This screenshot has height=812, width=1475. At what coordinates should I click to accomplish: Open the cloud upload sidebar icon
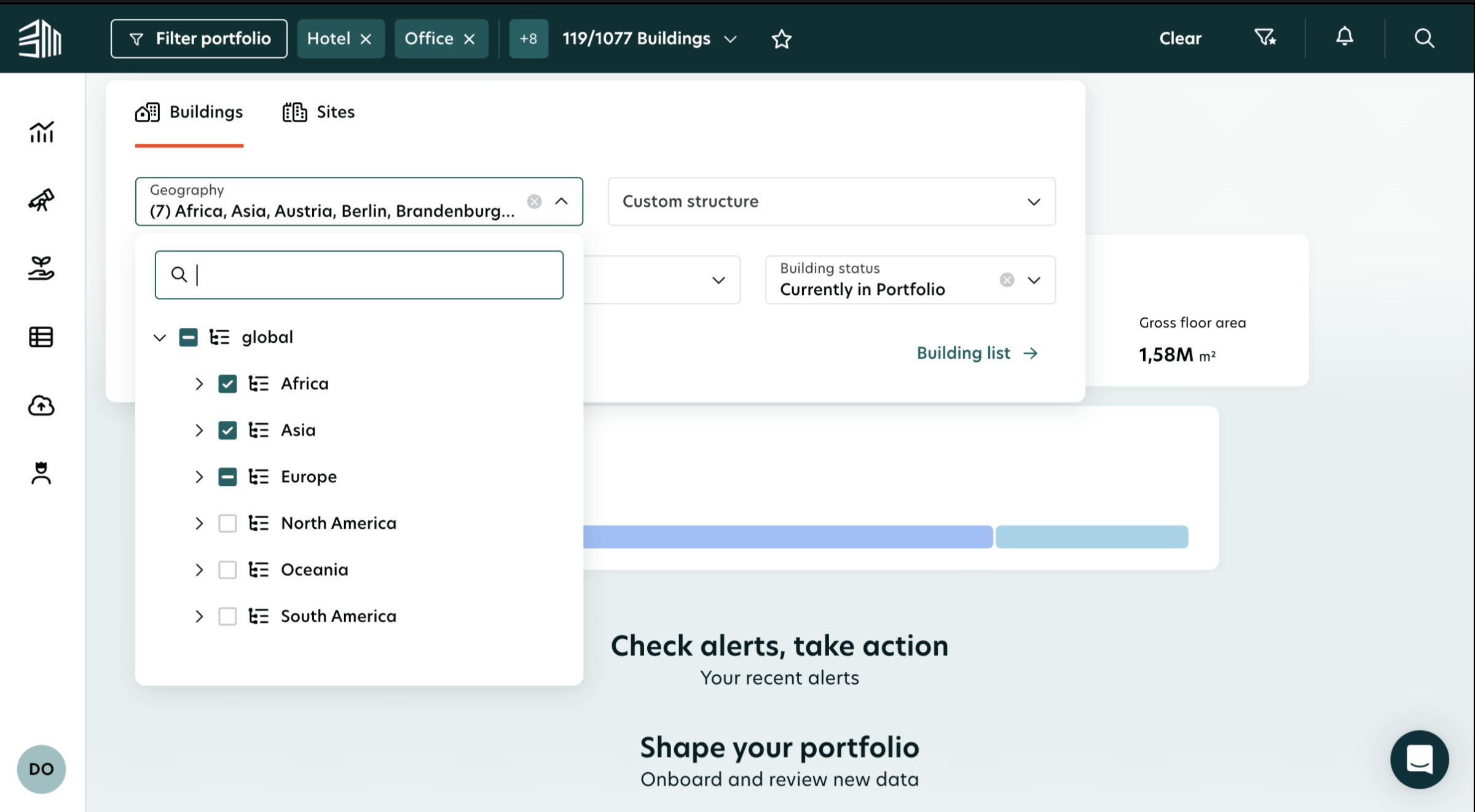(x=41, y=405)
